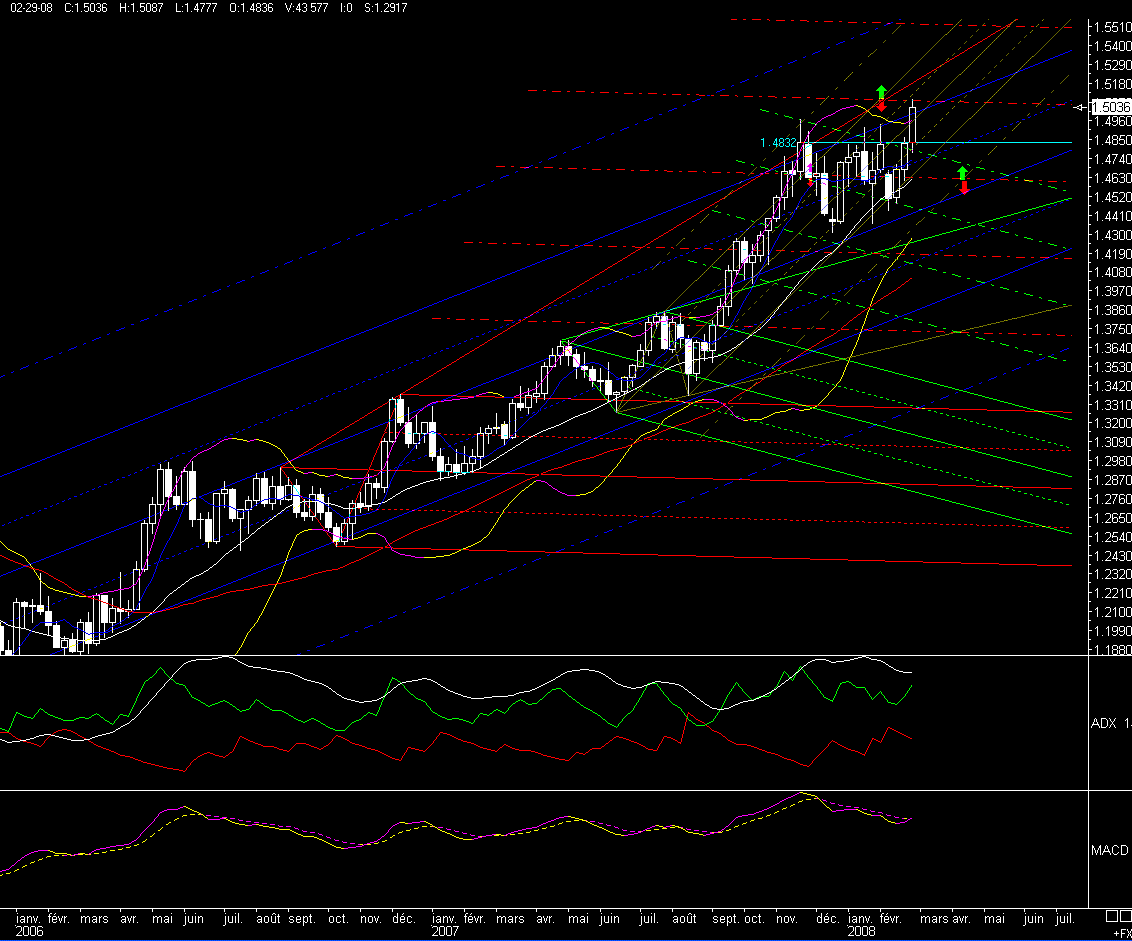Expand the 2008 timeline section
1132x941 pixels.
862,930
